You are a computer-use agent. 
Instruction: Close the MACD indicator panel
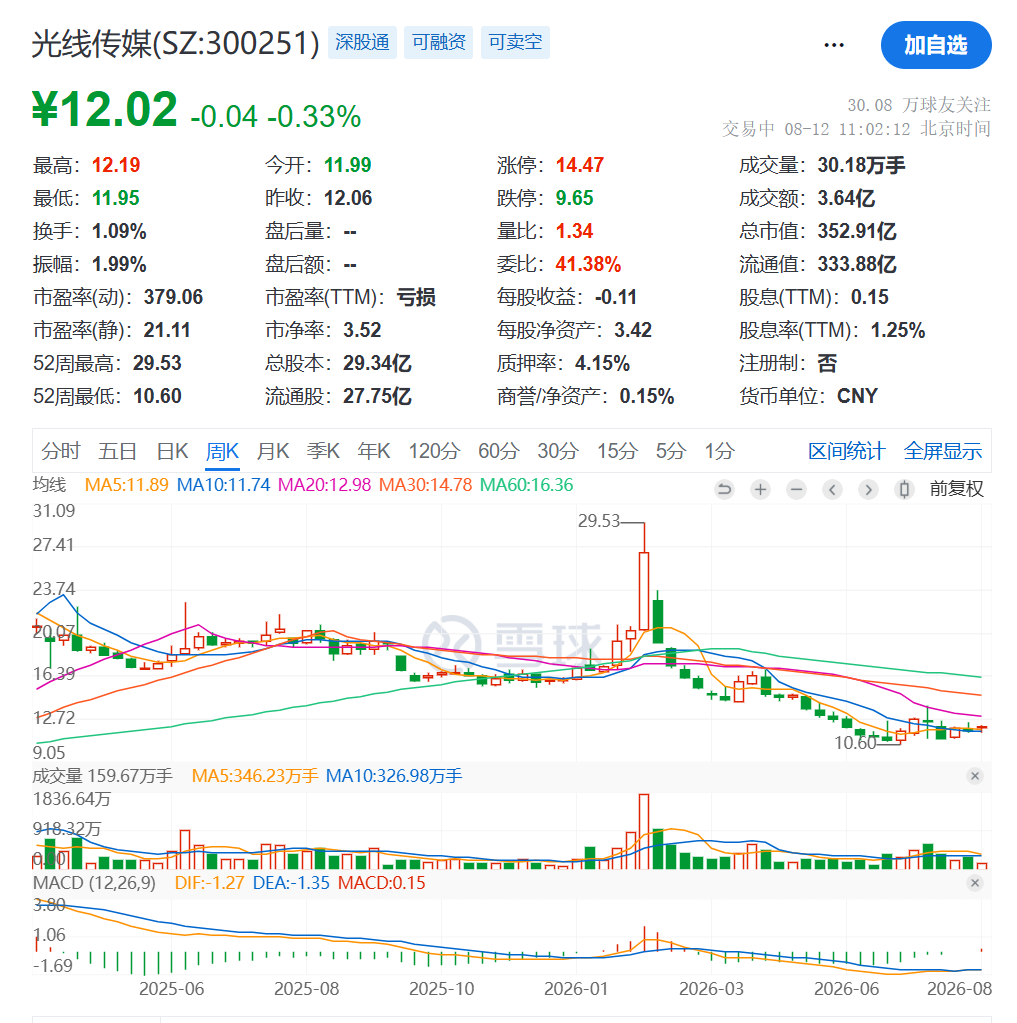pyautogui.click(x=975, y=883)
